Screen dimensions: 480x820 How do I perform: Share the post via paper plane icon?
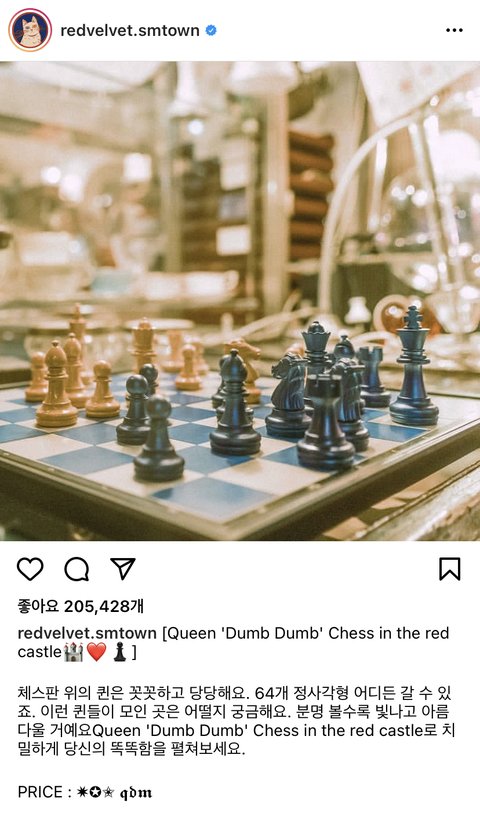pyautogui.click(x=123, y=568)
